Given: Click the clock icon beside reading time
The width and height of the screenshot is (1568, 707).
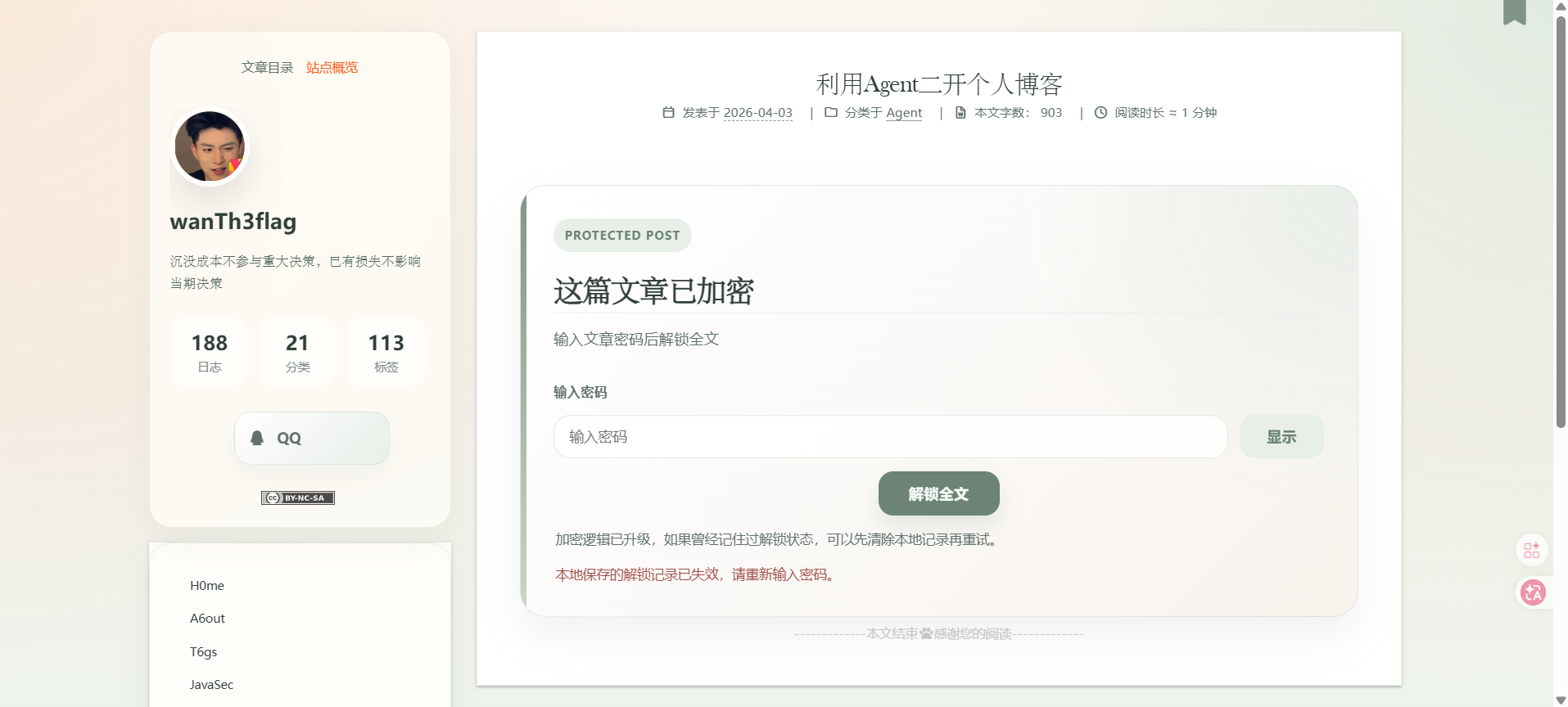Looking at the screenshot, I should coord(1100,112).
